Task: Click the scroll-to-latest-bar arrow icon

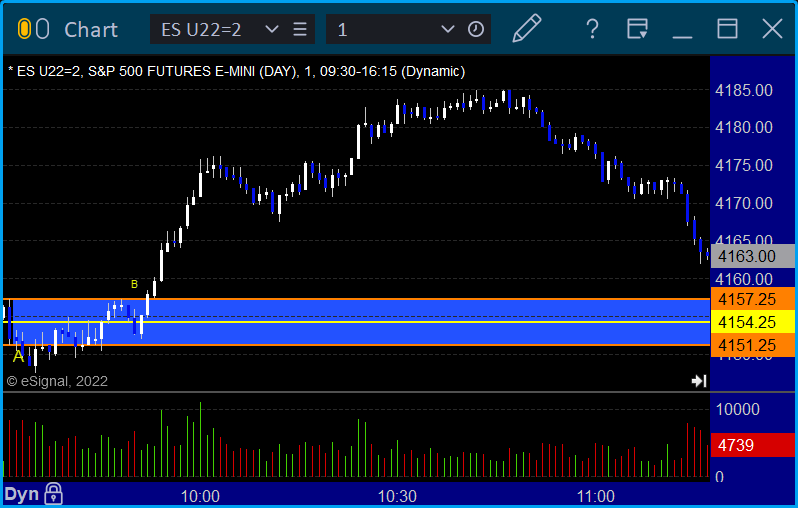Action: click(699, 381)
